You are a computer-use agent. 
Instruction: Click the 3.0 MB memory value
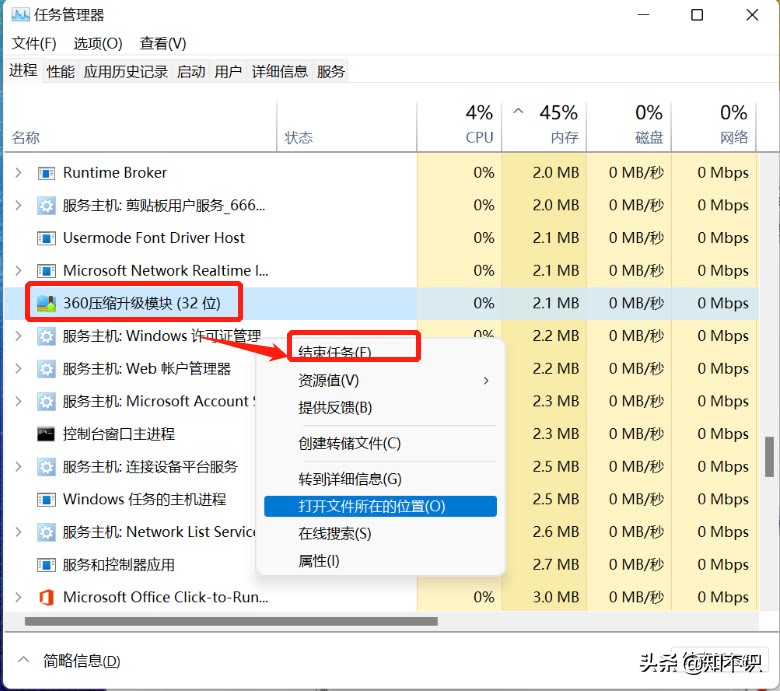556,597
